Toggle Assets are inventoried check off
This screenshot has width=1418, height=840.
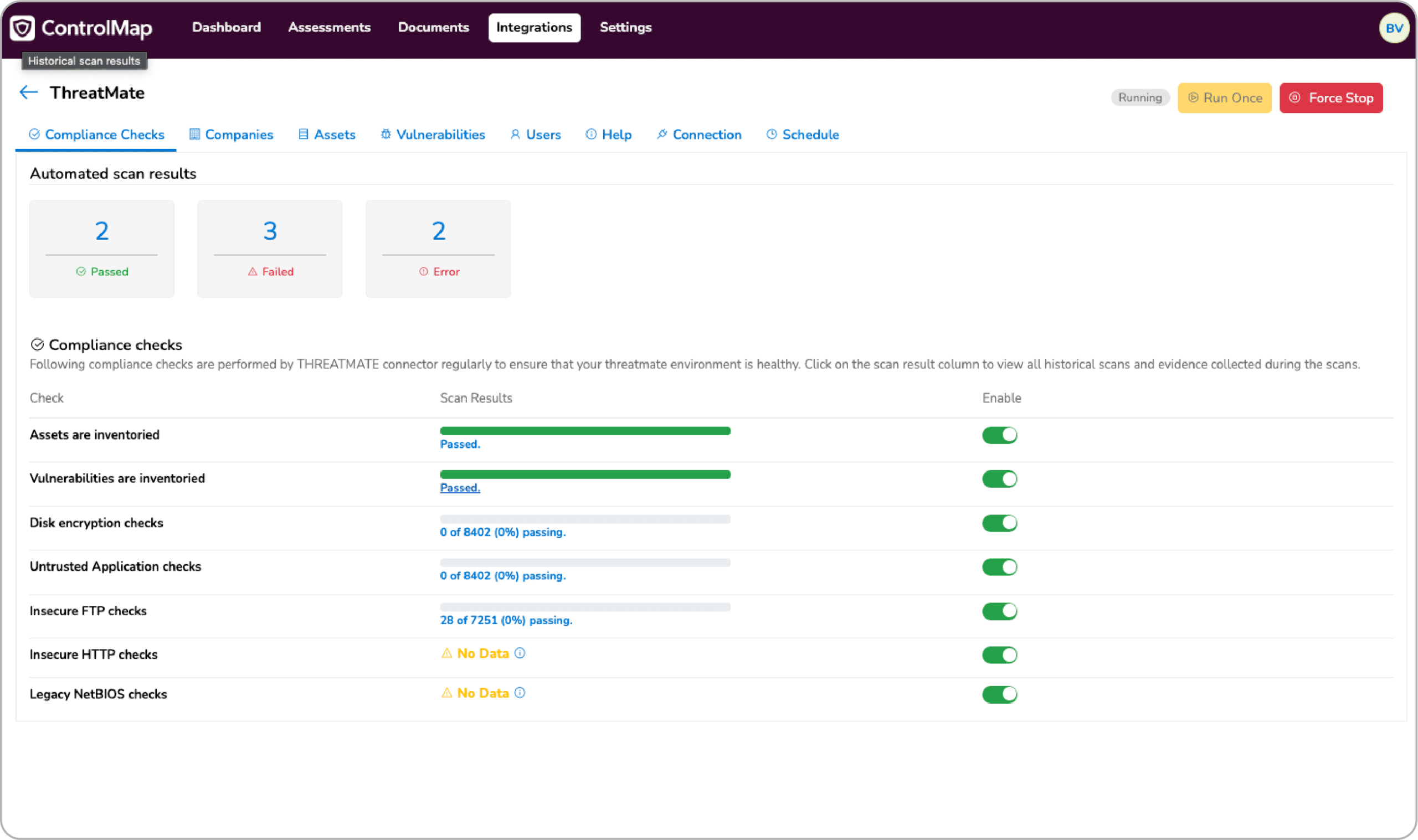pos(1000,435)
